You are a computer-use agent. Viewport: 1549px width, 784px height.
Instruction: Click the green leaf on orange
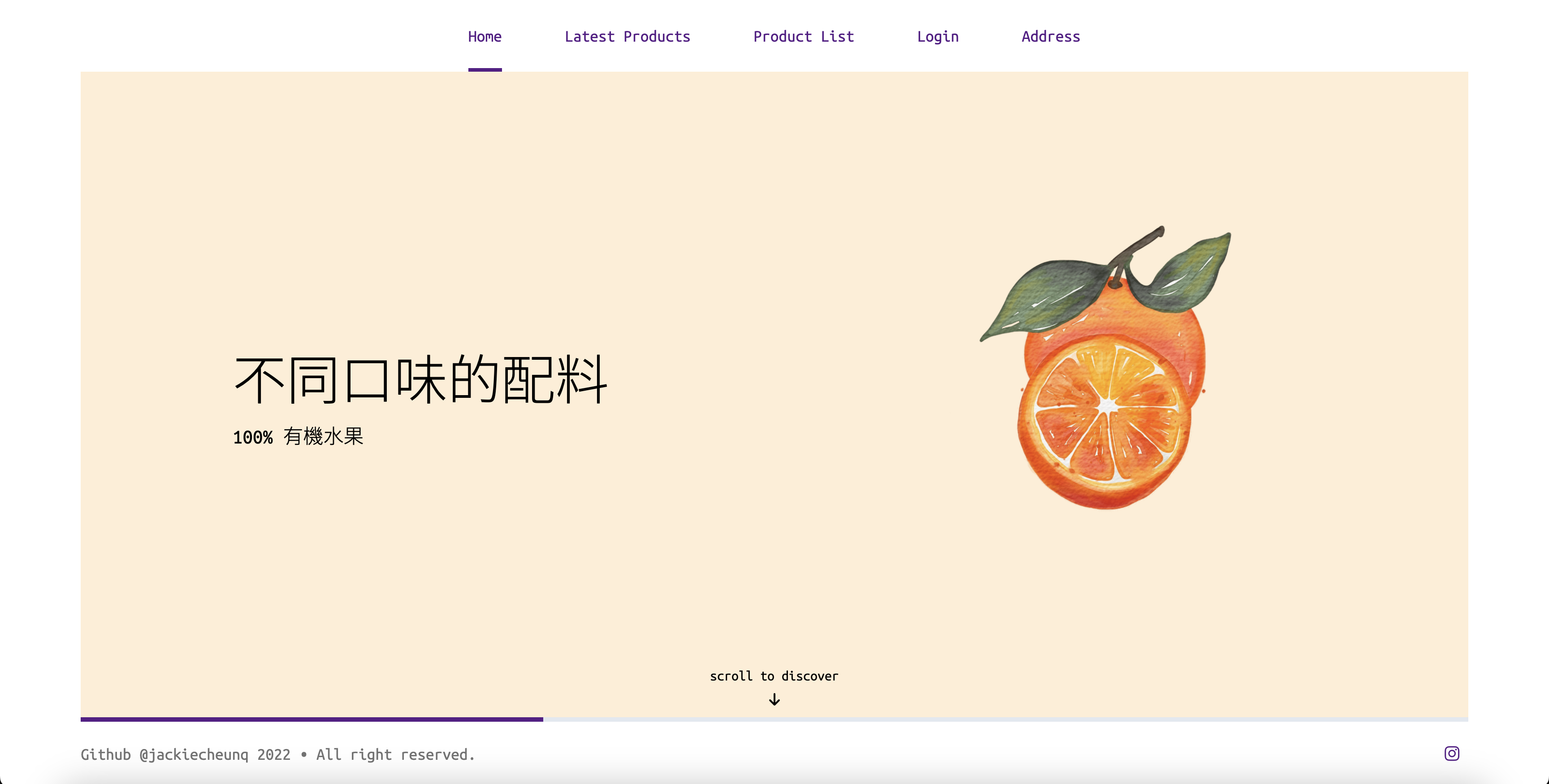click(1046, 296)
